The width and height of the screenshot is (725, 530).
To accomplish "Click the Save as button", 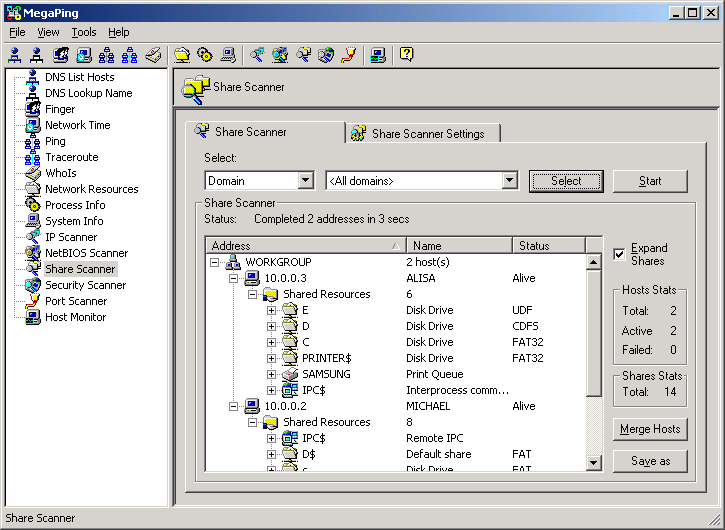I will tap(650, 461).
